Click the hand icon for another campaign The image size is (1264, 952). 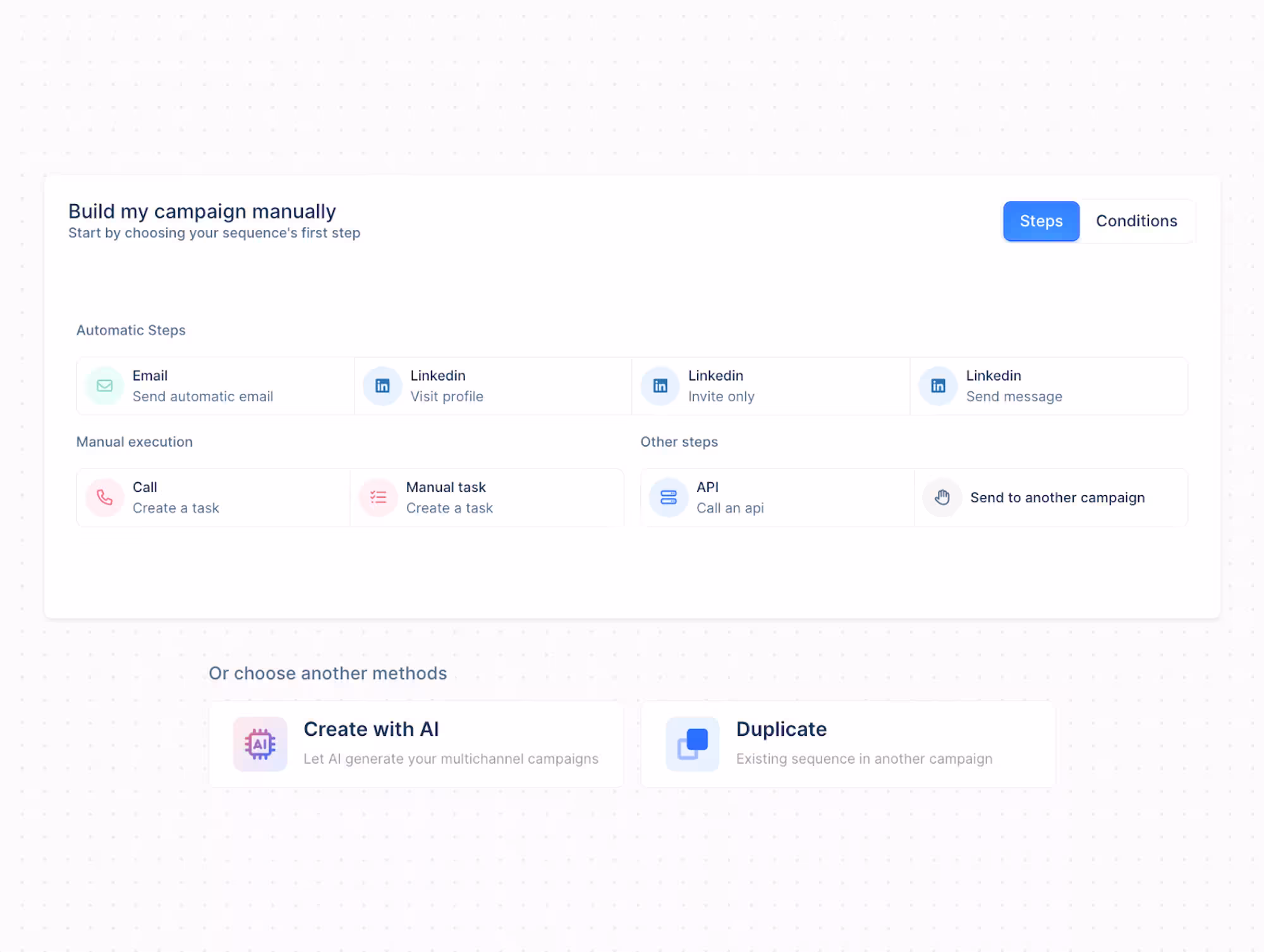pyautogui.click(x=942, y=497)
